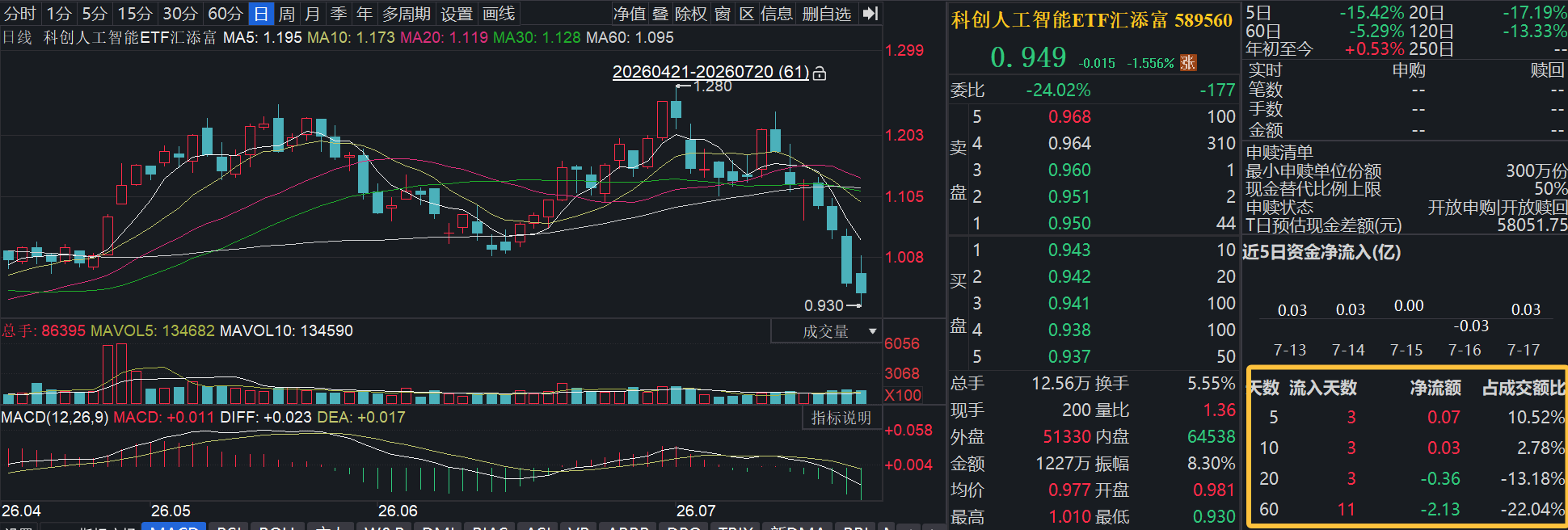This screenshot has height=530, width=1568.
Task: Click the current price 0.949
Action: [1028, 57]
